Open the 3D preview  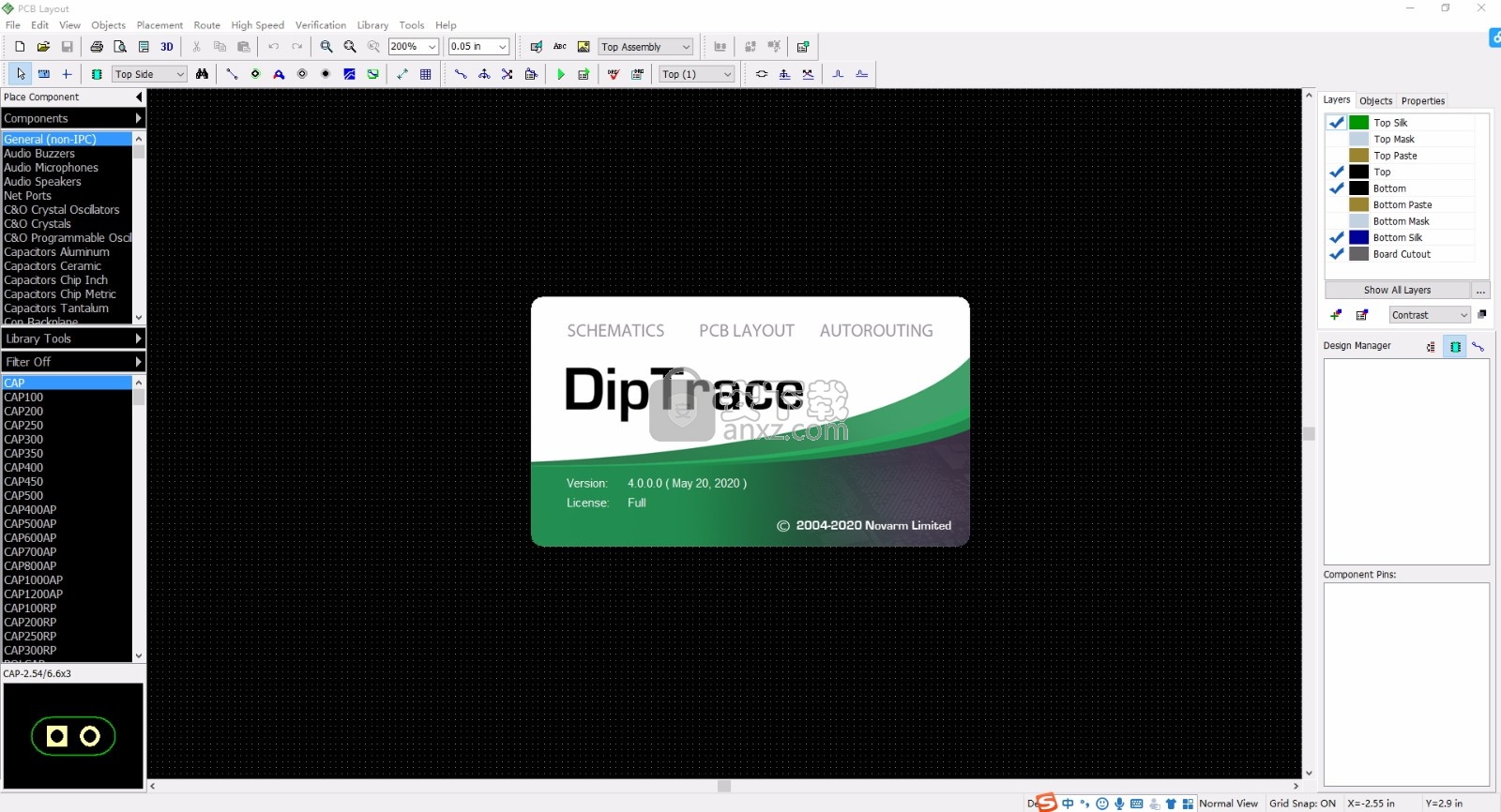167,46
